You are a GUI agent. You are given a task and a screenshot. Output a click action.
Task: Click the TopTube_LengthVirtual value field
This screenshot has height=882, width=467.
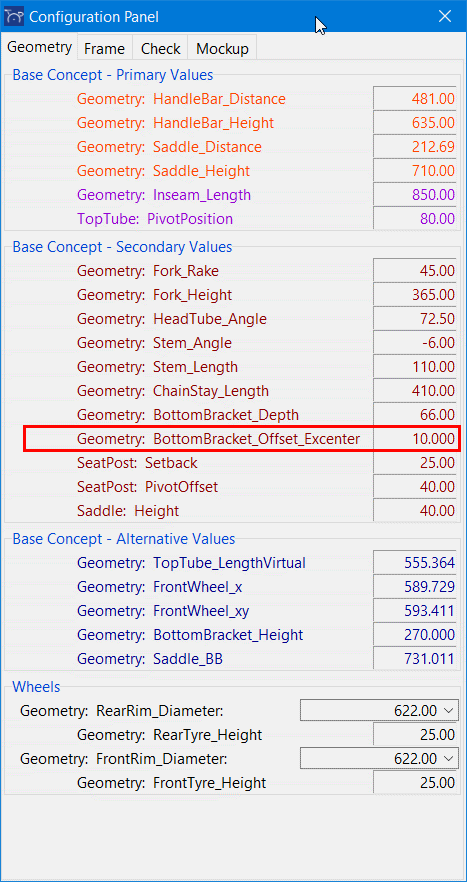point(415,562)
